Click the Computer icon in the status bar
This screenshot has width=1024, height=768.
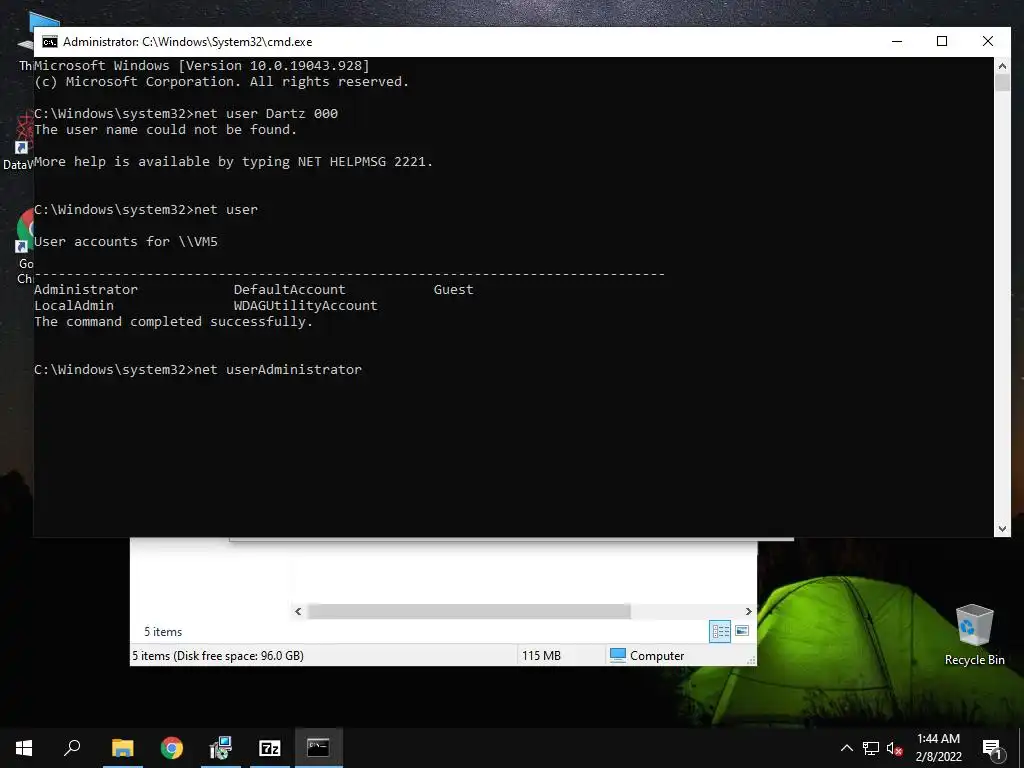[618, 655]
